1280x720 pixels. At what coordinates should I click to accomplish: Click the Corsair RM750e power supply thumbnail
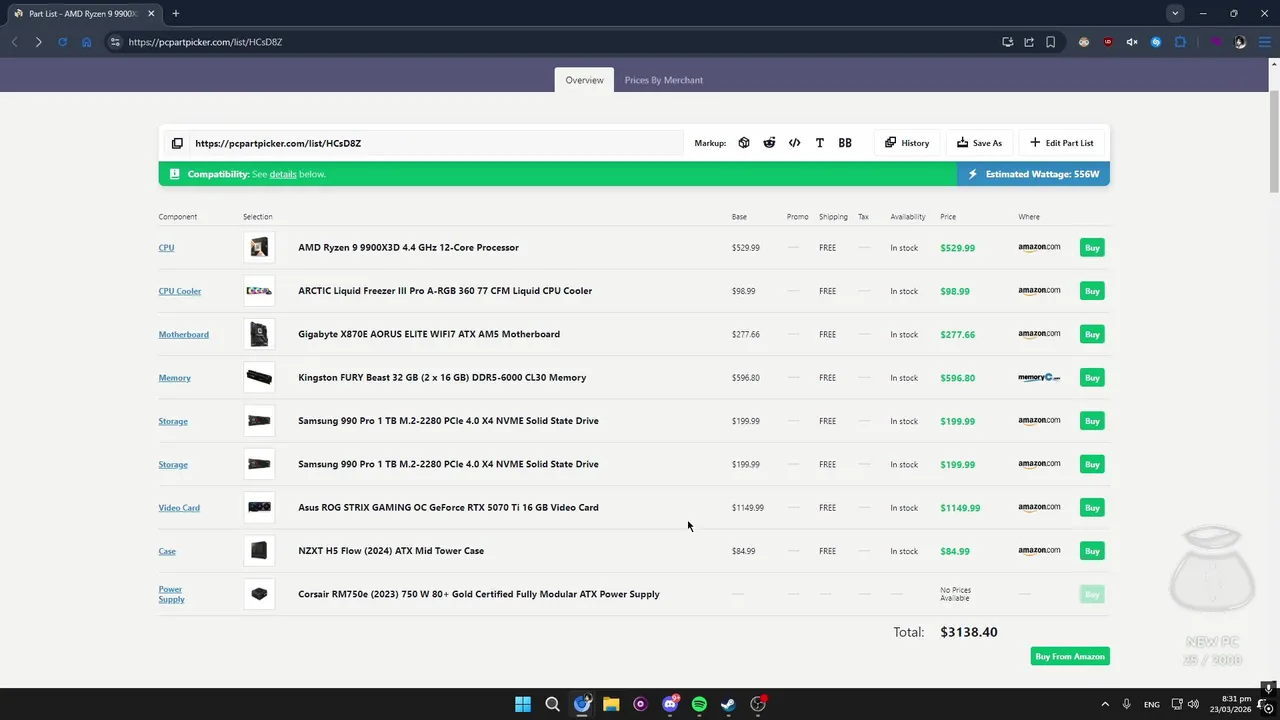pyautogui.click(x=259, y=594)
